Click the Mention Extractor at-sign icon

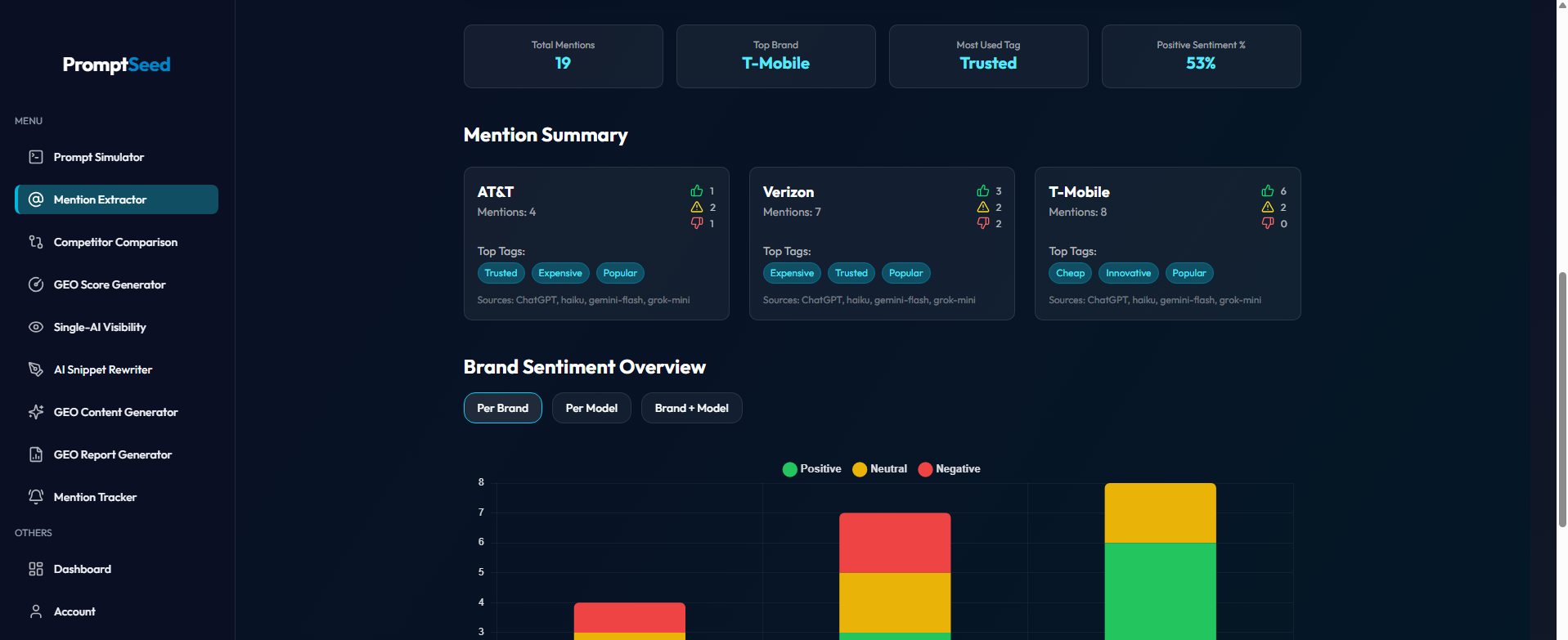coord(36,199)
